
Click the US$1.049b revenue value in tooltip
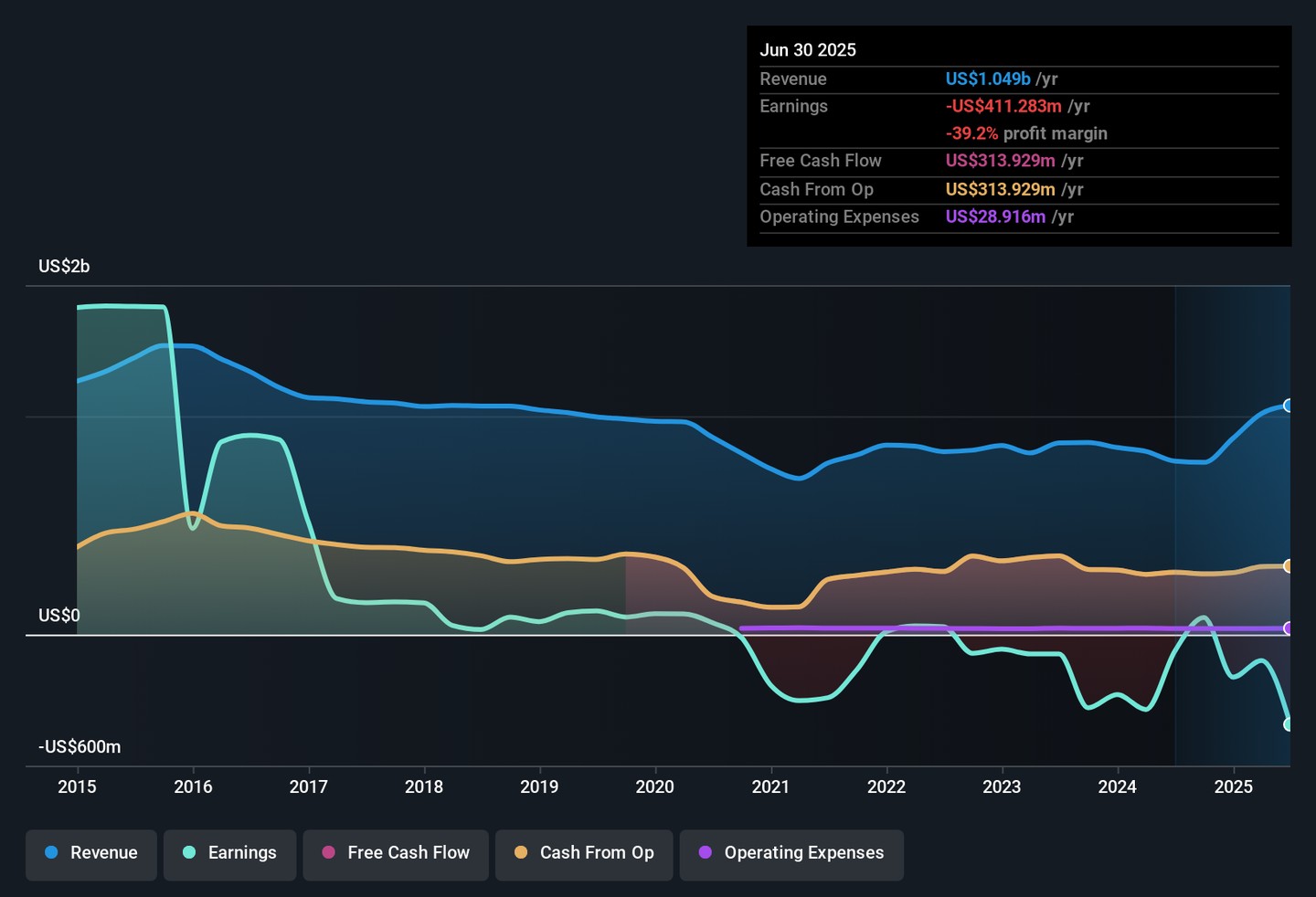pyautogui.click(x=988, y=79)
